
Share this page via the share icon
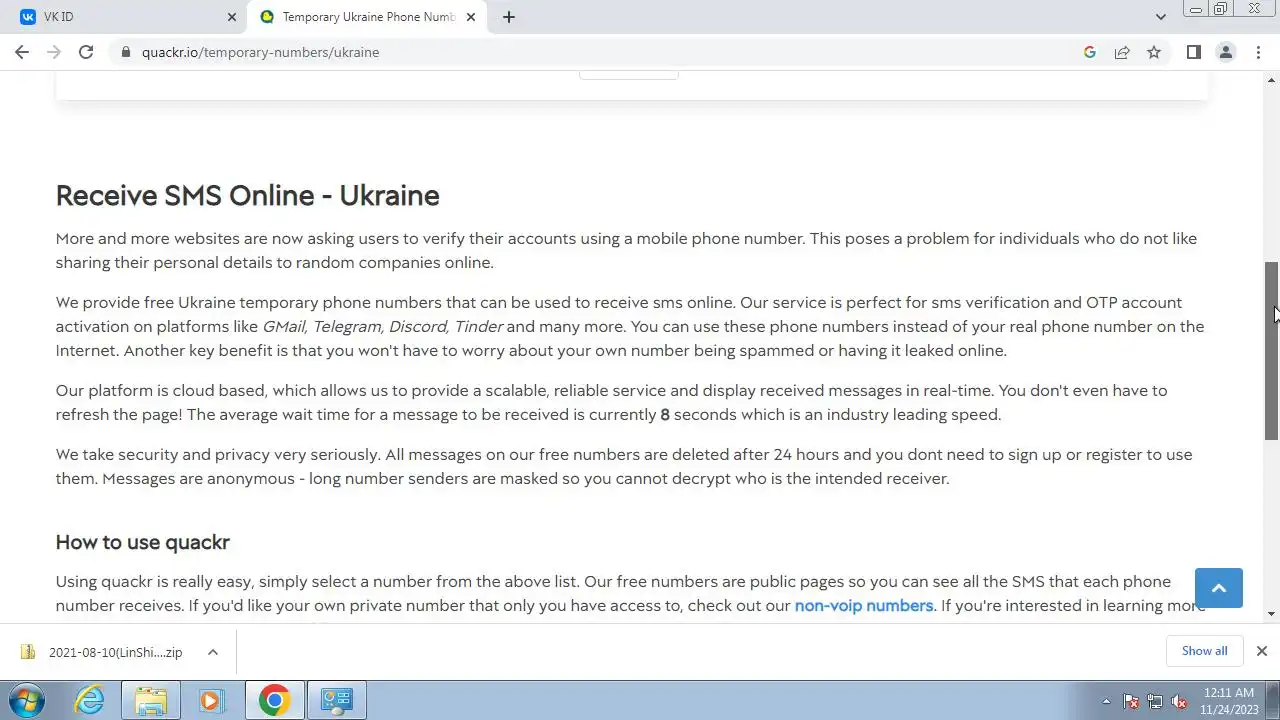point(1122,52)
